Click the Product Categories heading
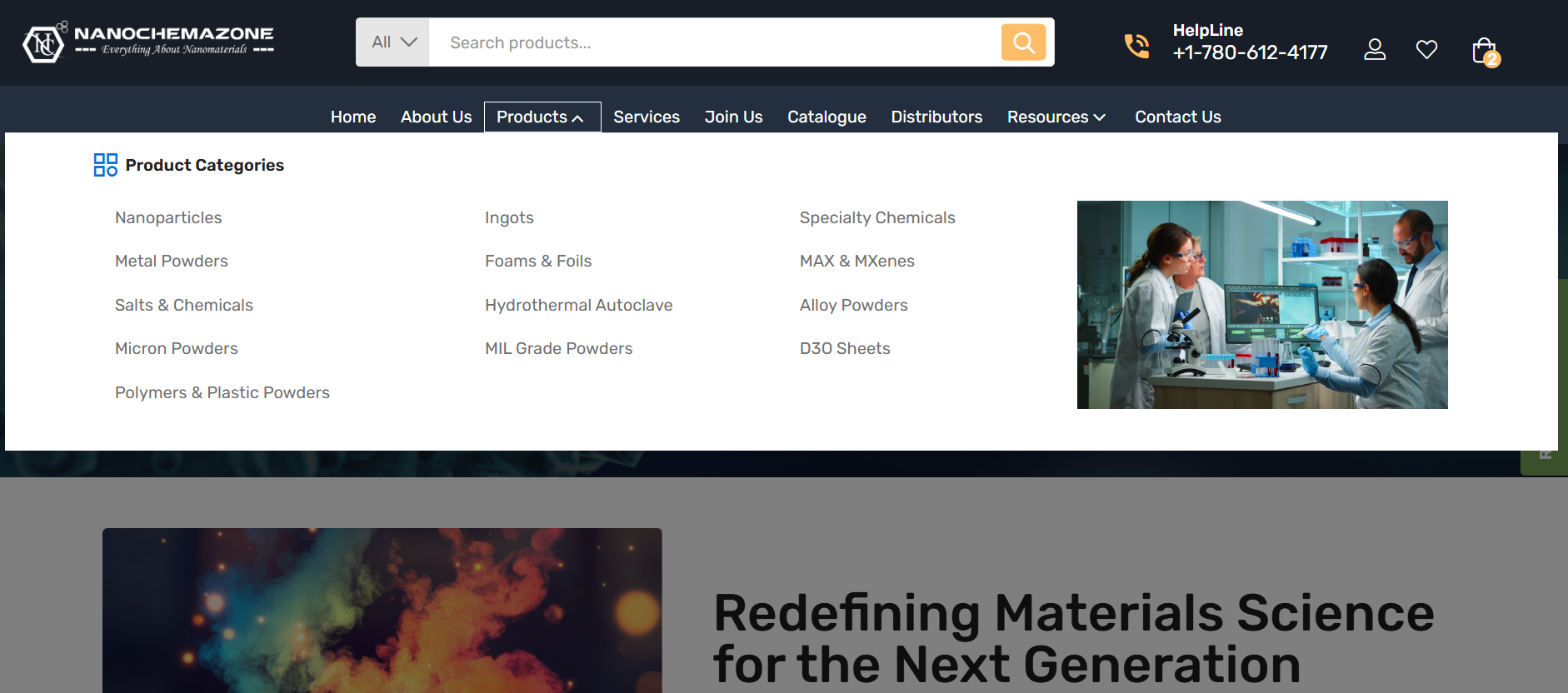Image resolution: width=1568 pixels, height=693 pixels. [x=205, y=165]
